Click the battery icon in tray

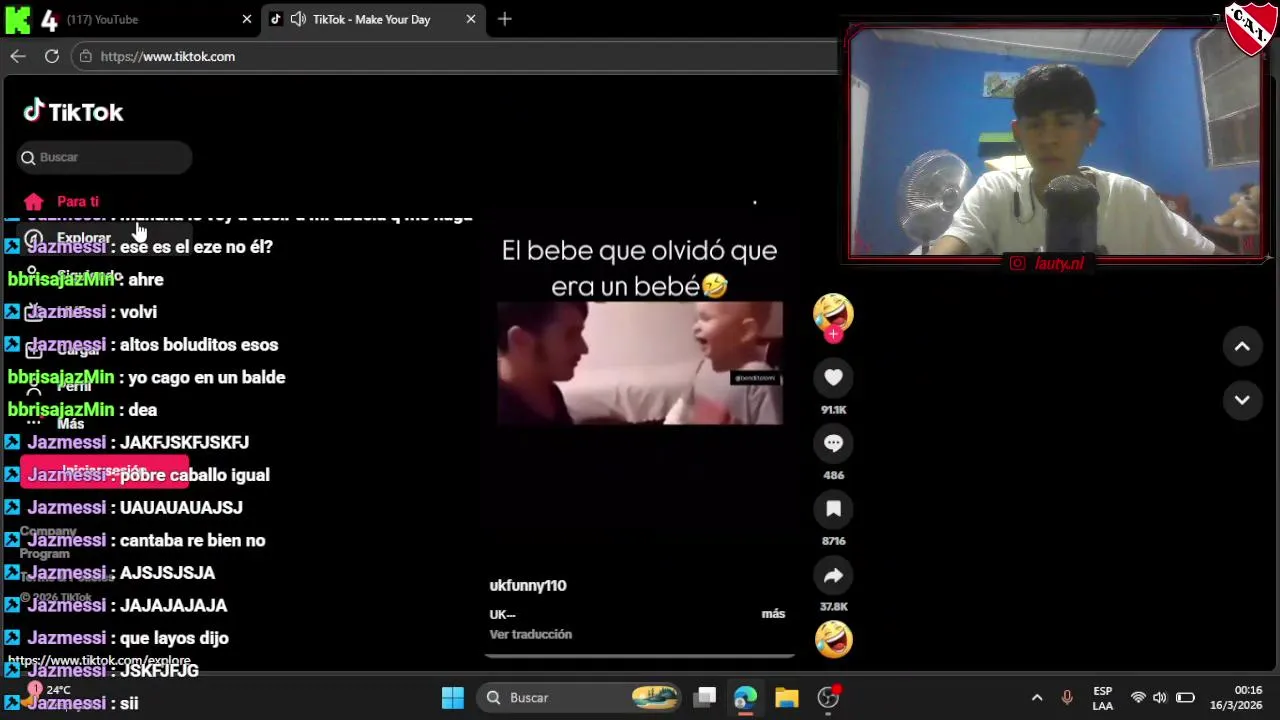1185,697
